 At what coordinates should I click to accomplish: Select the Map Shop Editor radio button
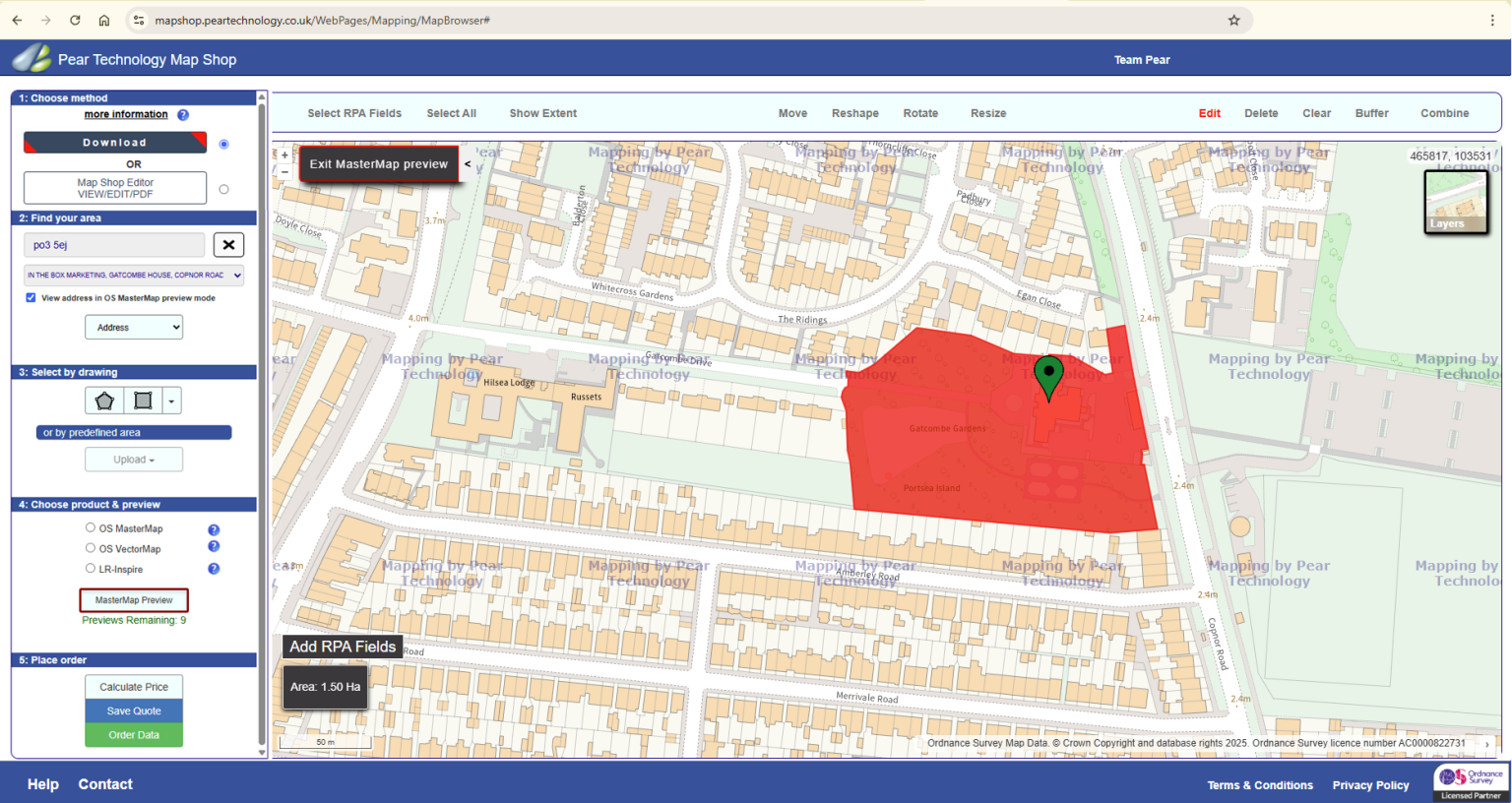coord(223,189)
